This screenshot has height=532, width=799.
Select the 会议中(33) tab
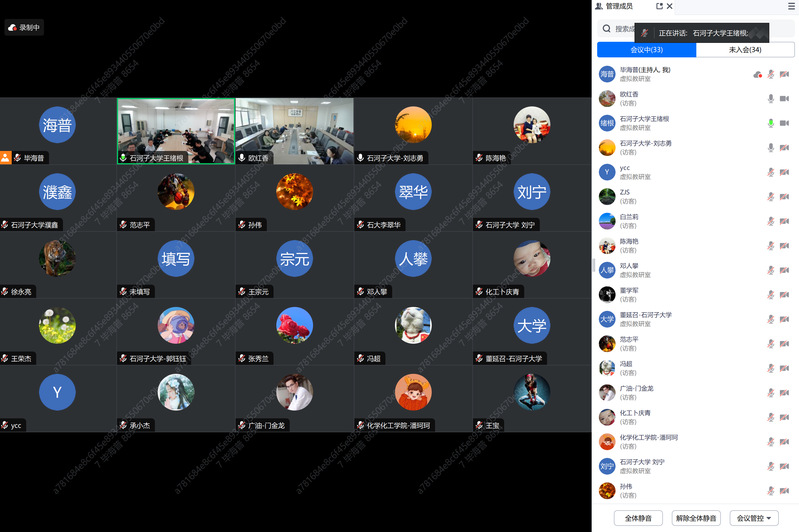[x=646, y=50]
